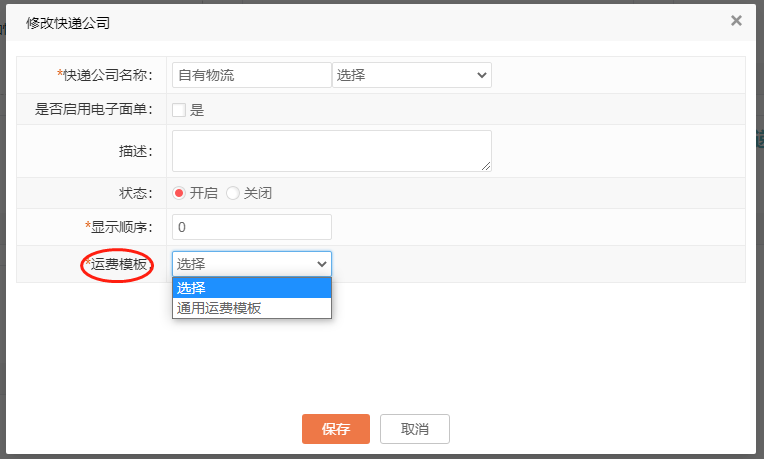Click the red-circled 运费模板 label
The height and width of the screenshot is (459, 764).
(118, 264)
